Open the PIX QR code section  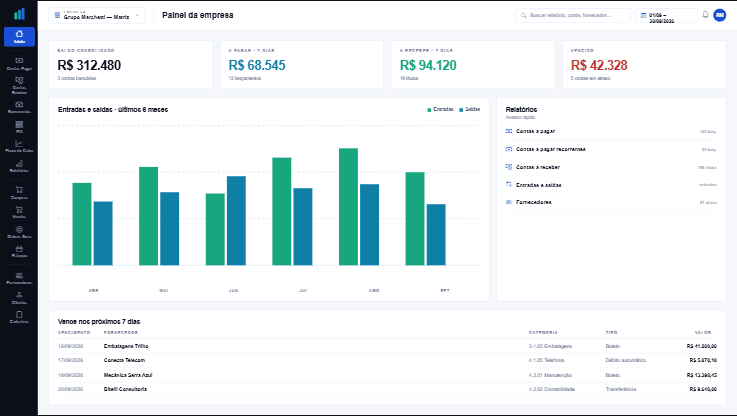click(x=19, y=127)
